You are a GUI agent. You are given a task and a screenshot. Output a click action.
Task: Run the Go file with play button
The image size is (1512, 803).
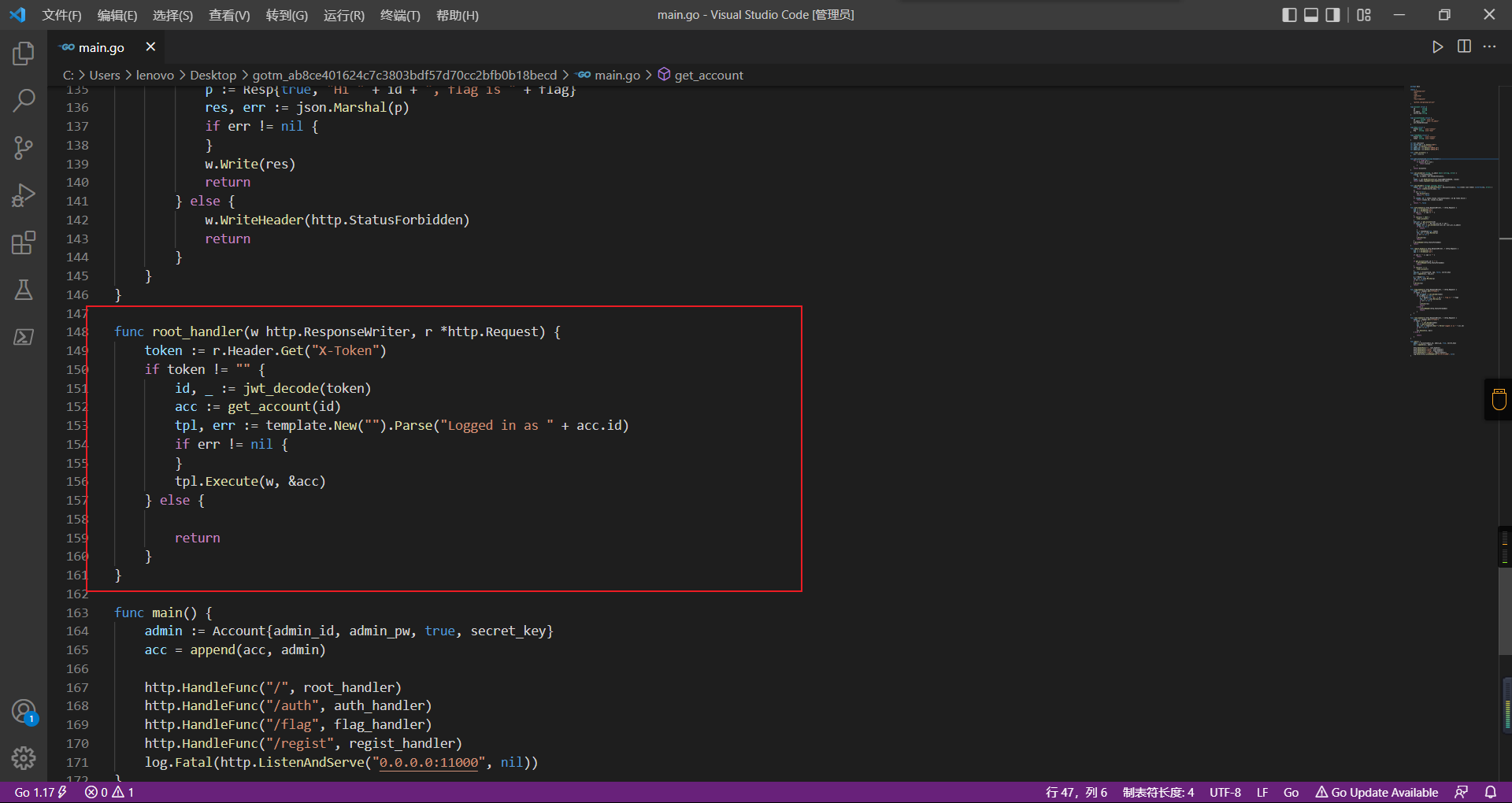point(1437,47)
